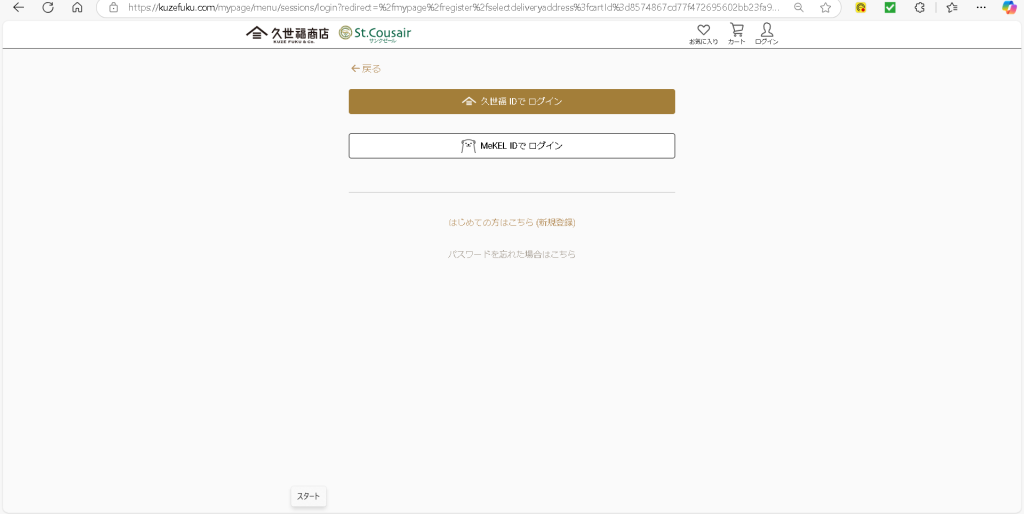
Task: Click the St.Cousair logo
Action: 375,33
